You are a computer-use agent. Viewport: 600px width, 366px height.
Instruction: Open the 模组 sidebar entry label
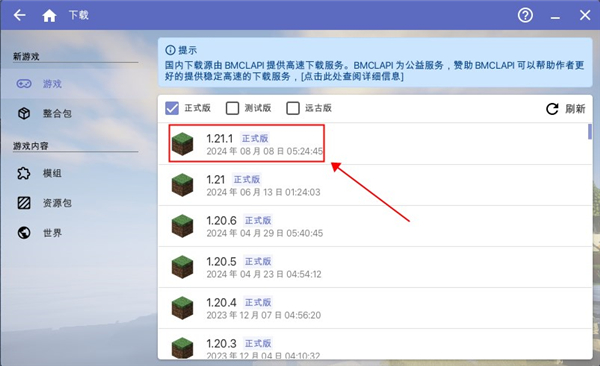click(x=52, y=173)
